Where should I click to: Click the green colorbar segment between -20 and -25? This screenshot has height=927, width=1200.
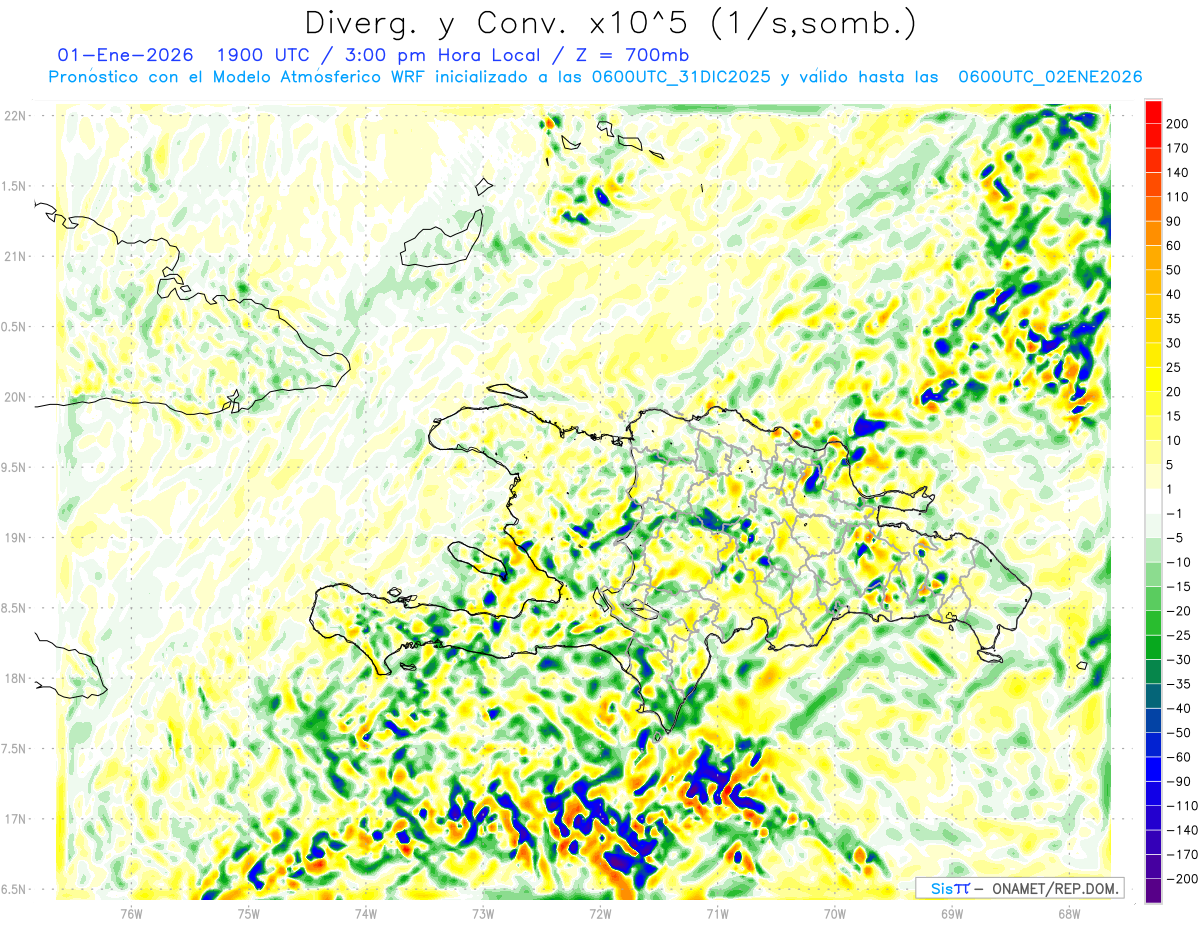1153,623
